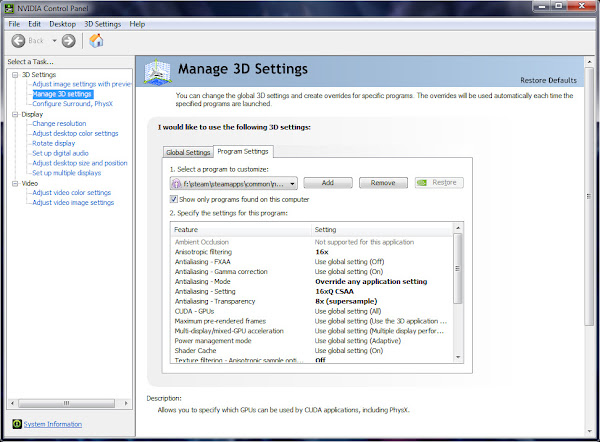Screen dimensions: 600x442
Task: Click the Restore button
Action: [439, 183]
